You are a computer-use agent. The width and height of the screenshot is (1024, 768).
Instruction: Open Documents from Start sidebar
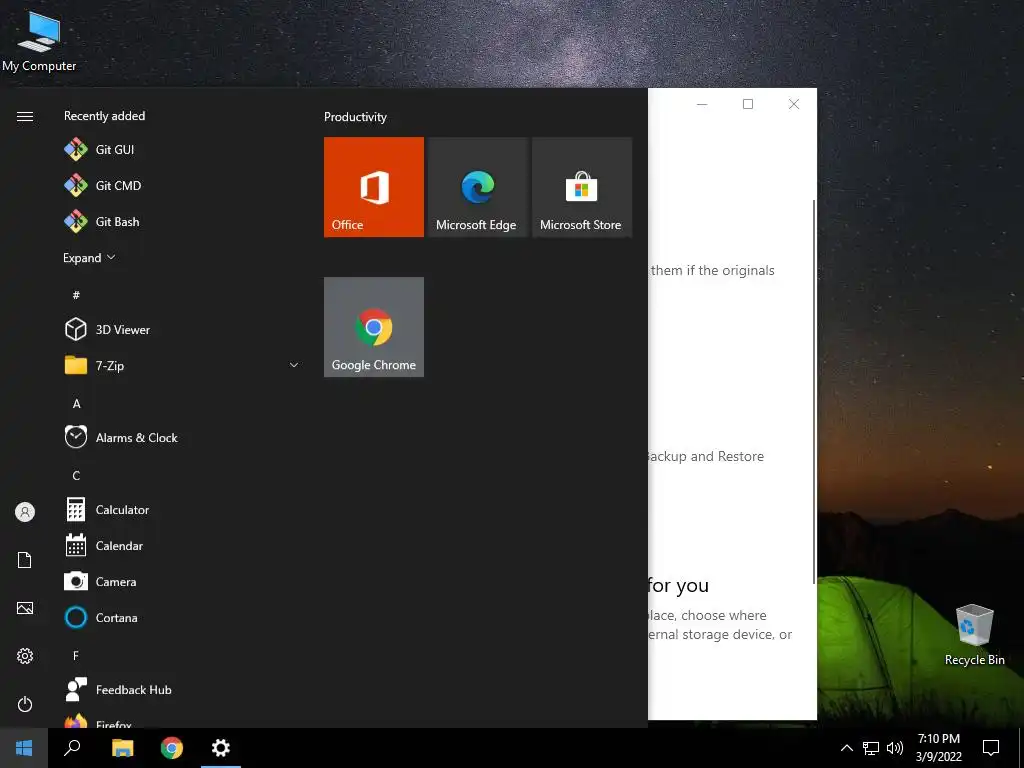[x=25, y=560]
